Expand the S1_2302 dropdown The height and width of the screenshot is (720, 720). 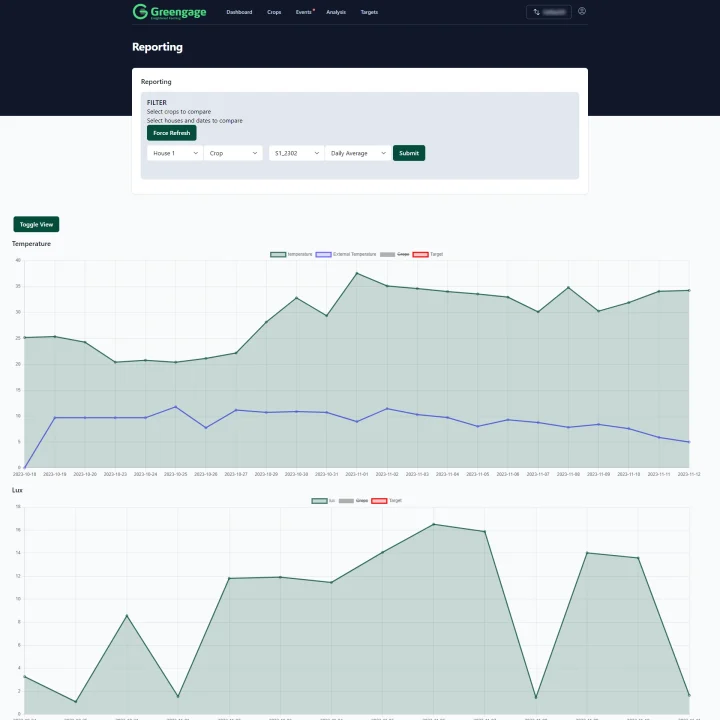296,153
